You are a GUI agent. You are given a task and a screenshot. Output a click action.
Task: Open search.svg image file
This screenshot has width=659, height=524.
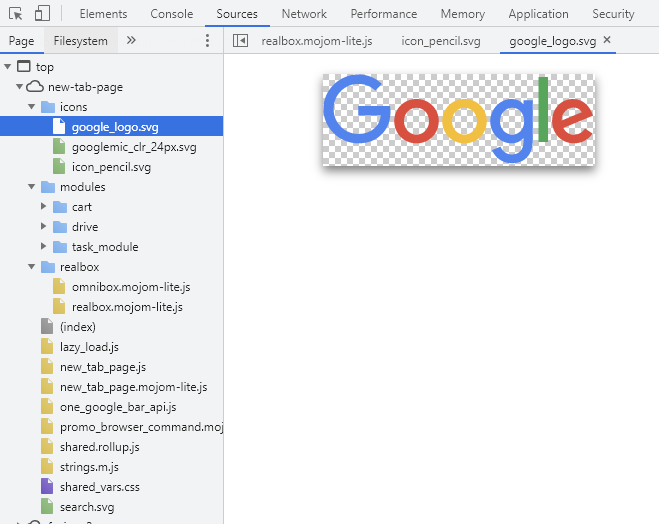tap(87, 507)
